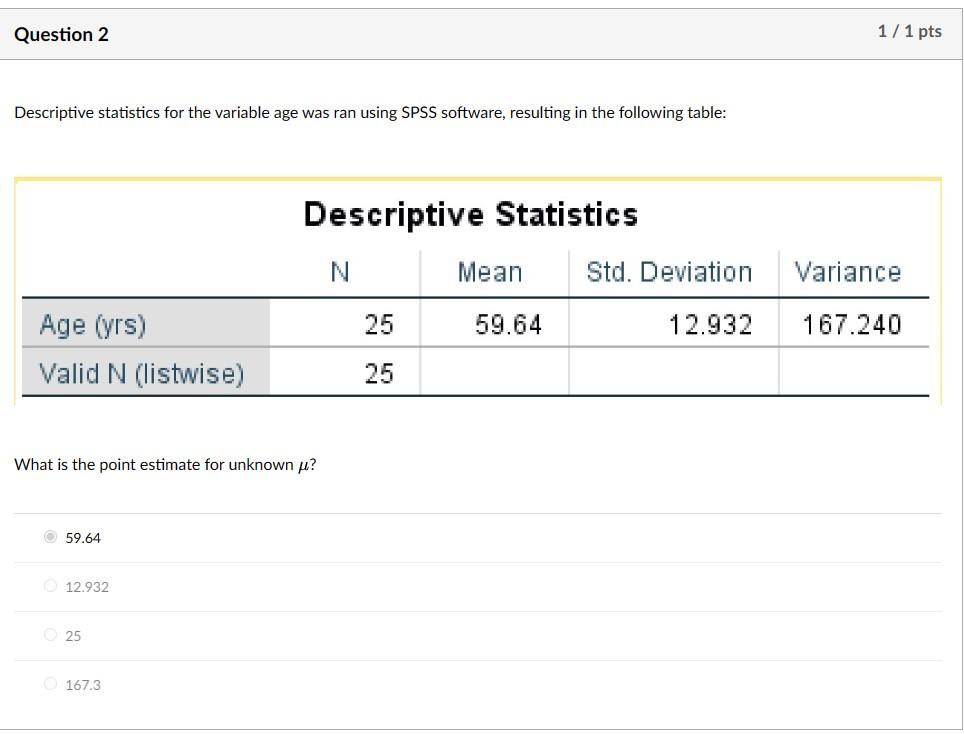Click the N column header
Image resolution: width=964 pixels, height=734 pixels.
tap(339, 271)
